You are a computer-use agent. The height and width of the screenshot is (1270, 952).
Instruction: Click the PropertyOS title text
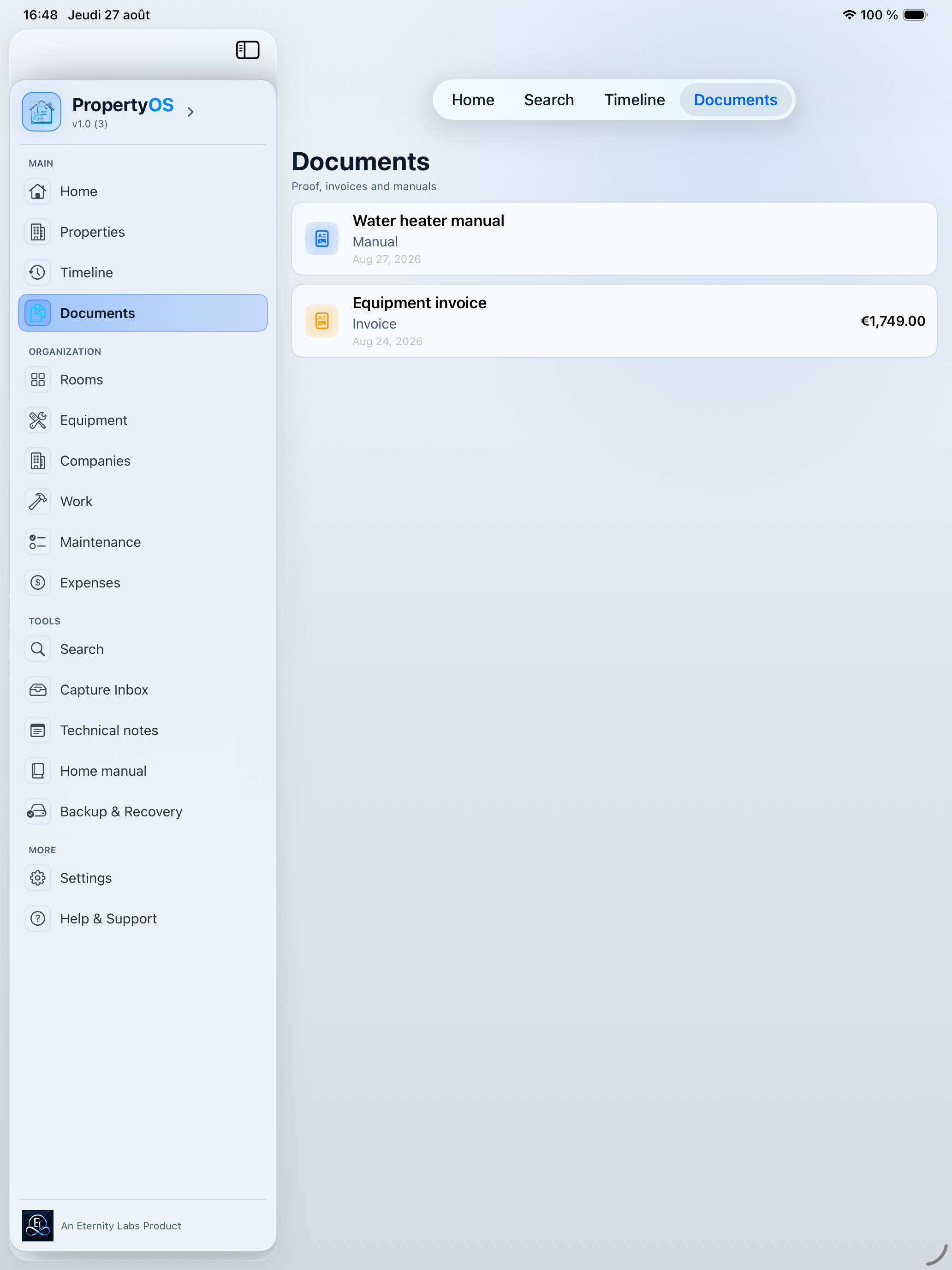tap(123, 105)
